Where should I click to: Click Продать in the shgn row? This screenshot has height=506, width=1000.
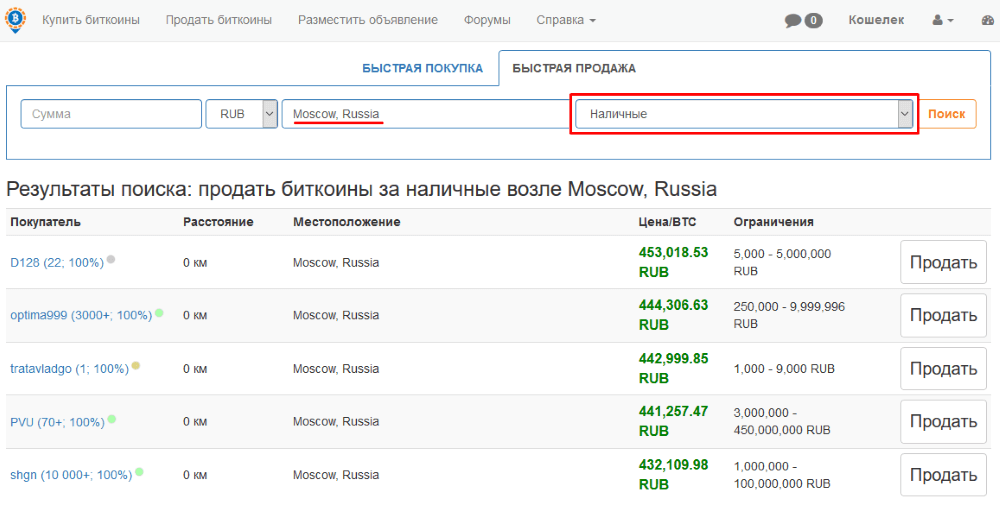[x=943, y=475]
